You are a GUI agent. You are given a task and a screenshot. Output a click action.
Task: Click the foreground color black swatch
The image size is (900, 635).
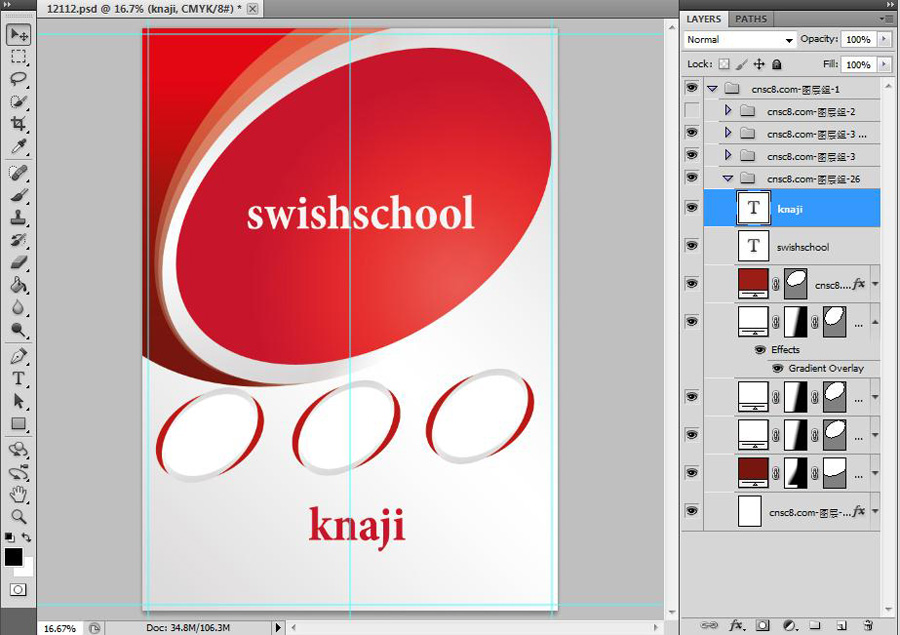point(13,557)
